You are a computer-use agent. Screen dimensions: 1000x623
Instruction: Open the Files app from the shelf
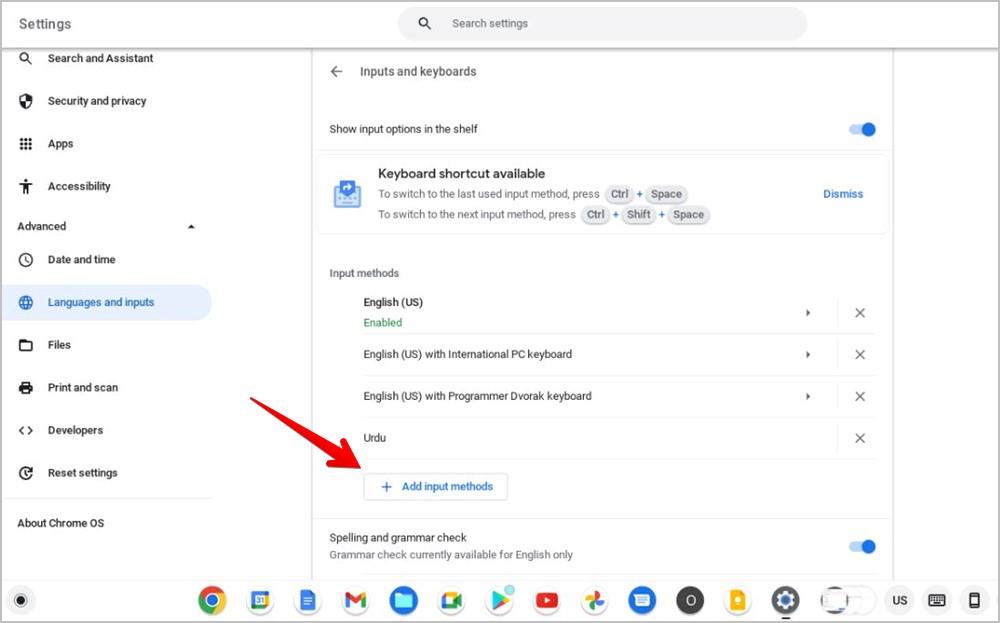[x=403, y=600]
